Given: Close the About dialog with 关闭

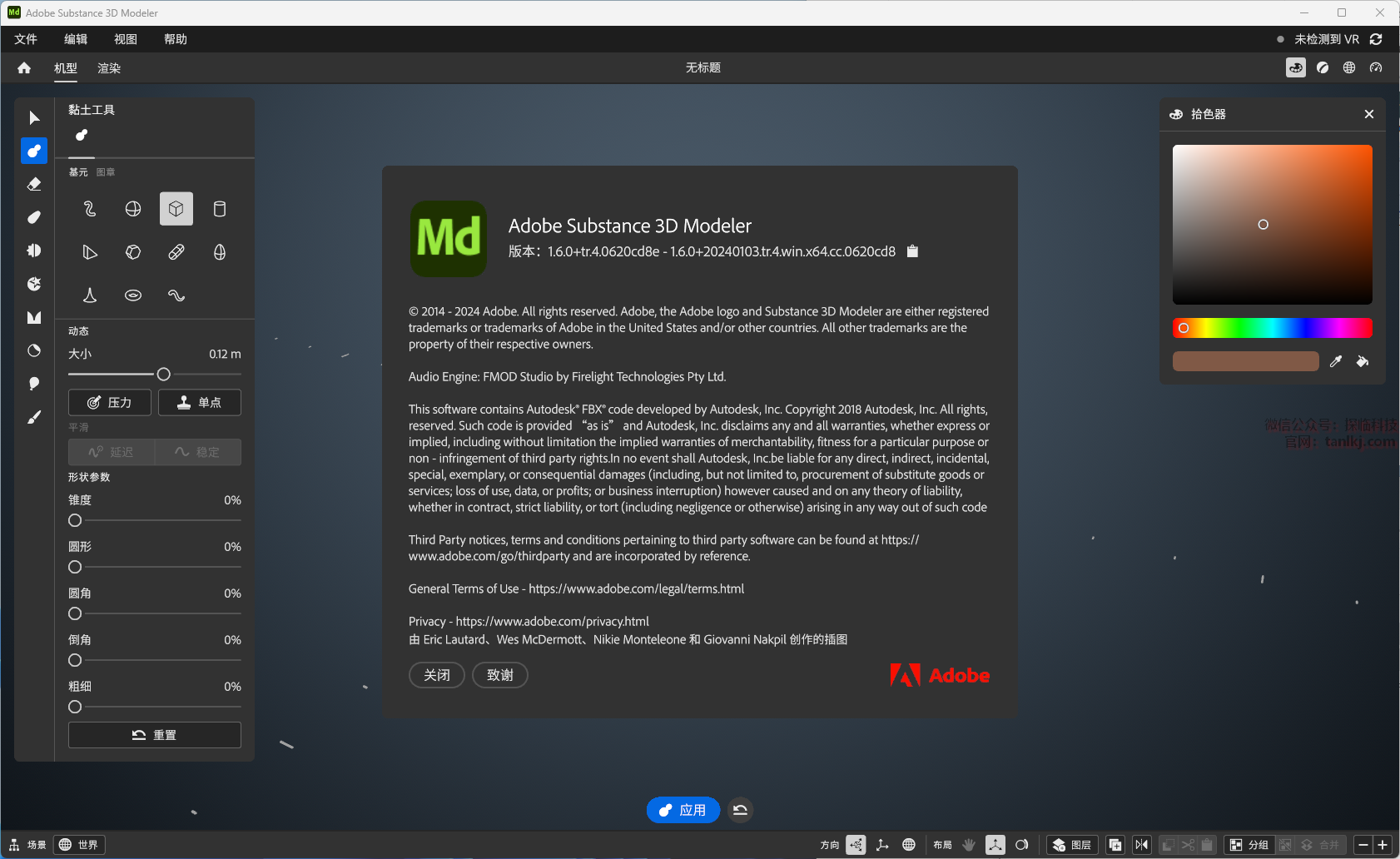Looking at the screenshot, I should pos(437,675).
